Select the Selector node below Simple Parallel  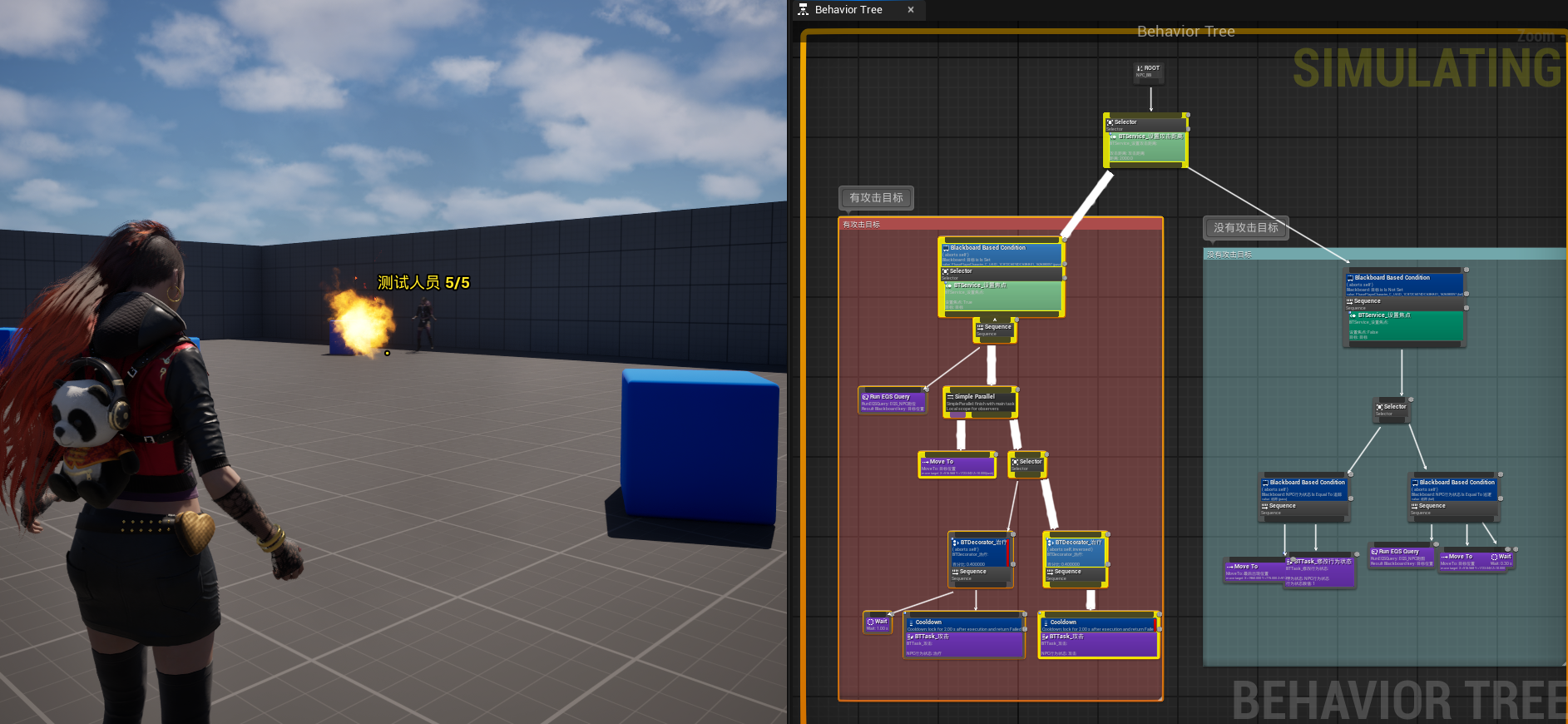click(x=1026, y=465)
